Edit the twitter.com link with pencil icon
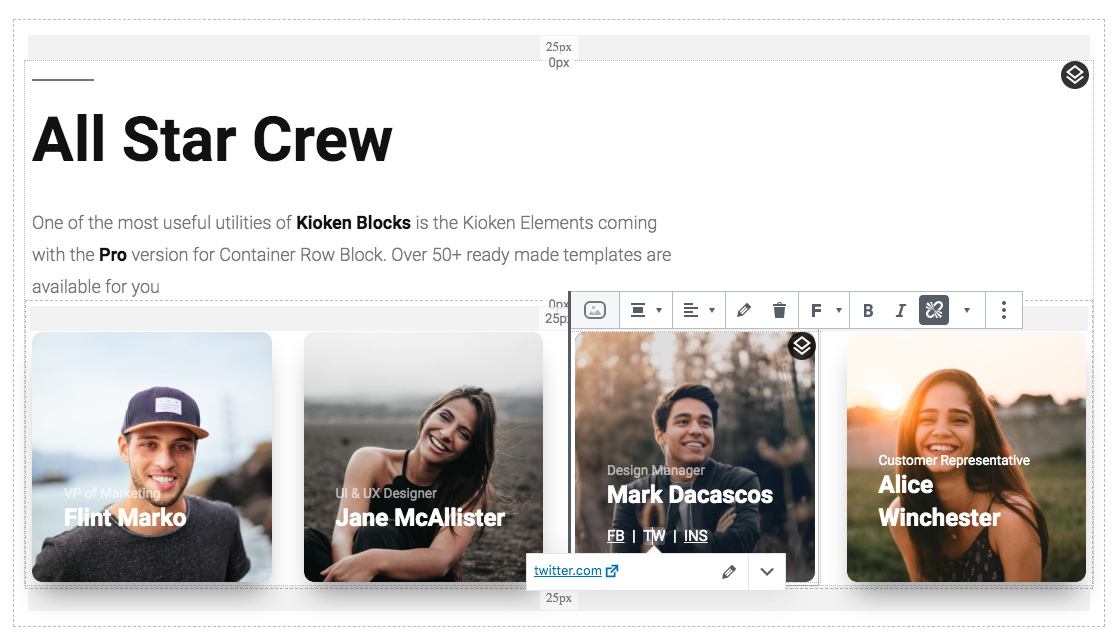The height and width of the screenshot is (643, 1118). click(x=729, y=572)
